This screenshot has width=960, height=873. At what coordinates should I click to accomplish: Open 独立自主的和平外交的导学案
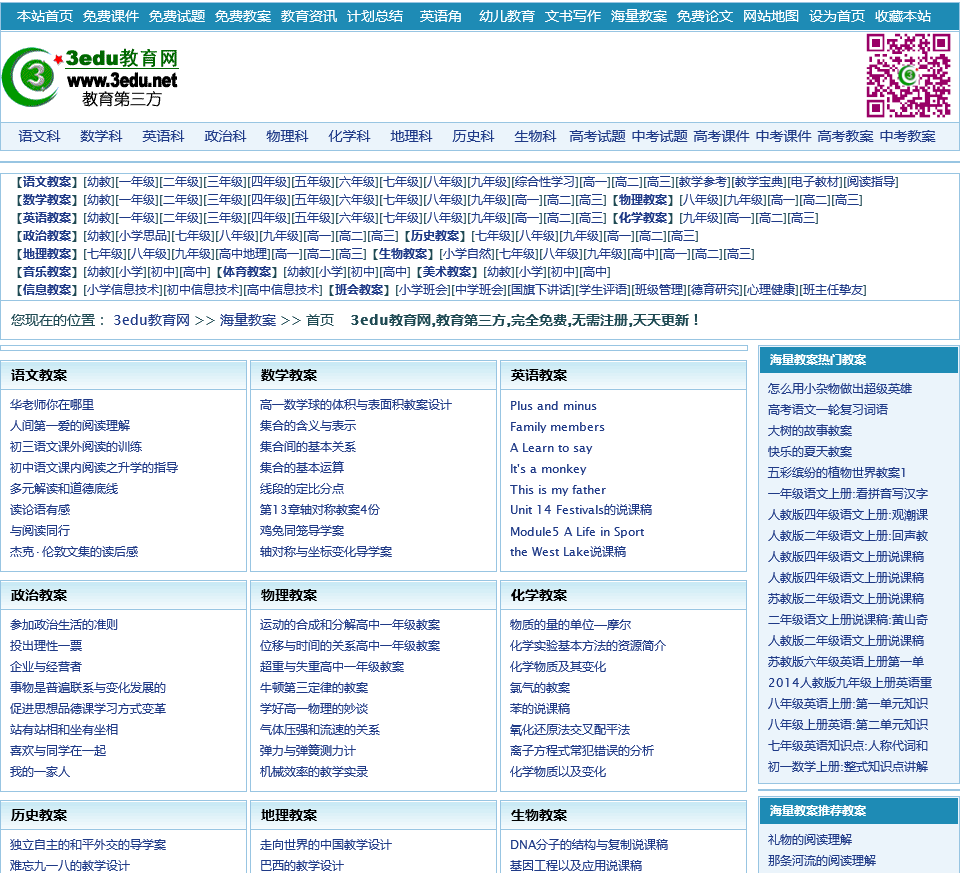click(x=88, y=845)
